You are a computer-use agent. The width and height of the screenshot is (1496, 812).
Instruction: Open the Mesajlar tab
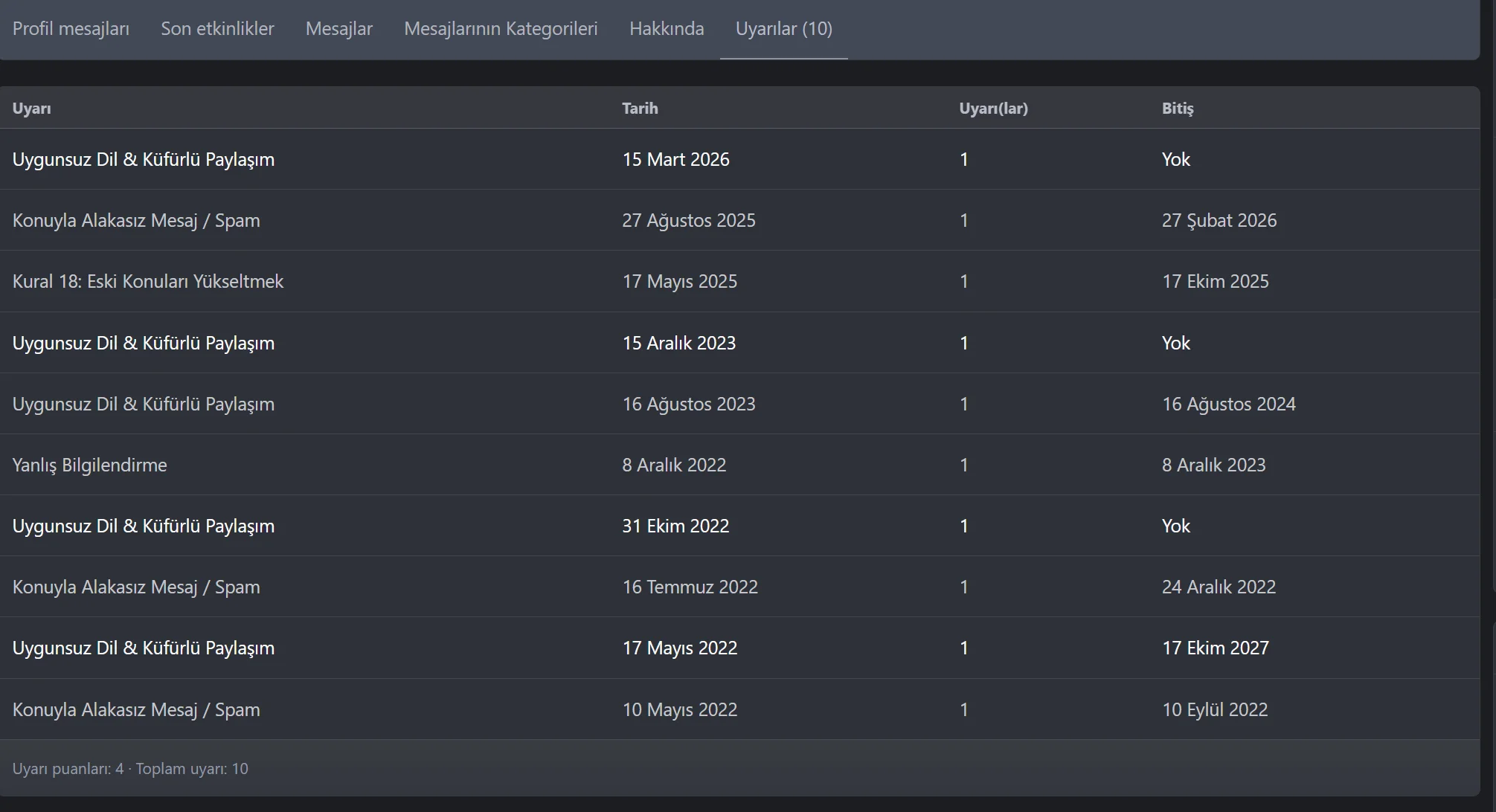338,29
